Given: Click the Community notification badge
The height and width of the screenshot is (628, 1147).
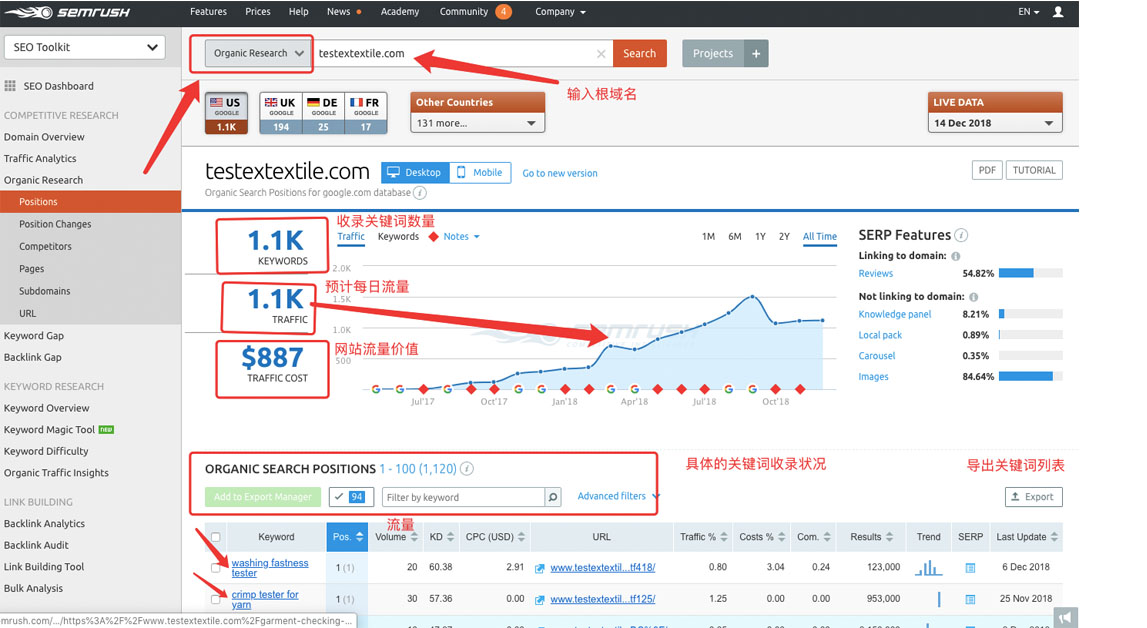Looking at the screenshot, I should [x=503, y=12].
